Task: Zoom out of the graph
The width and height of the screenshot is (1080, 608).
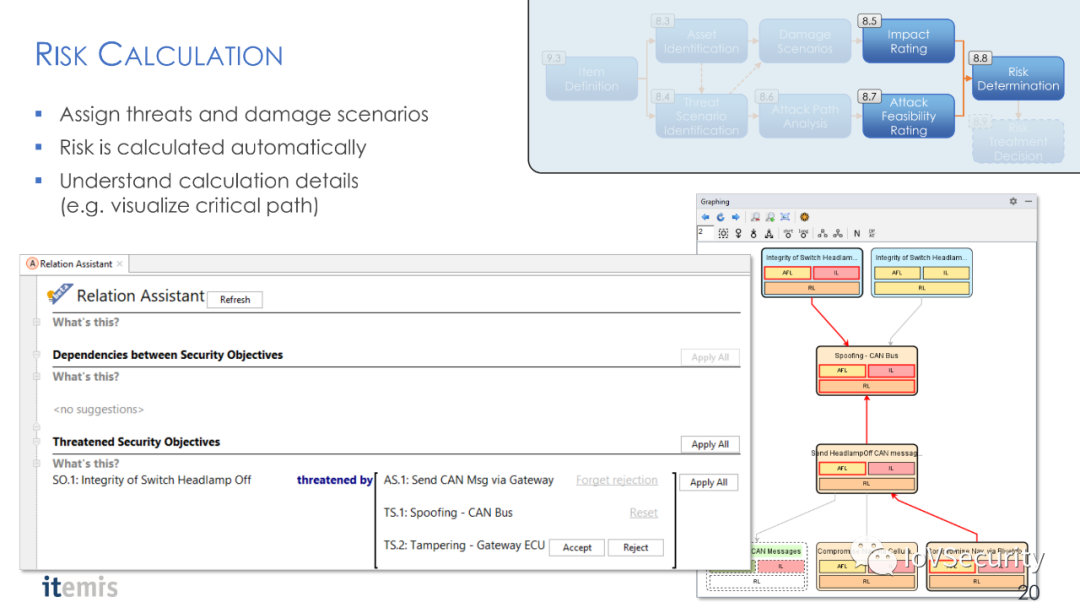Action: (756, 217)
